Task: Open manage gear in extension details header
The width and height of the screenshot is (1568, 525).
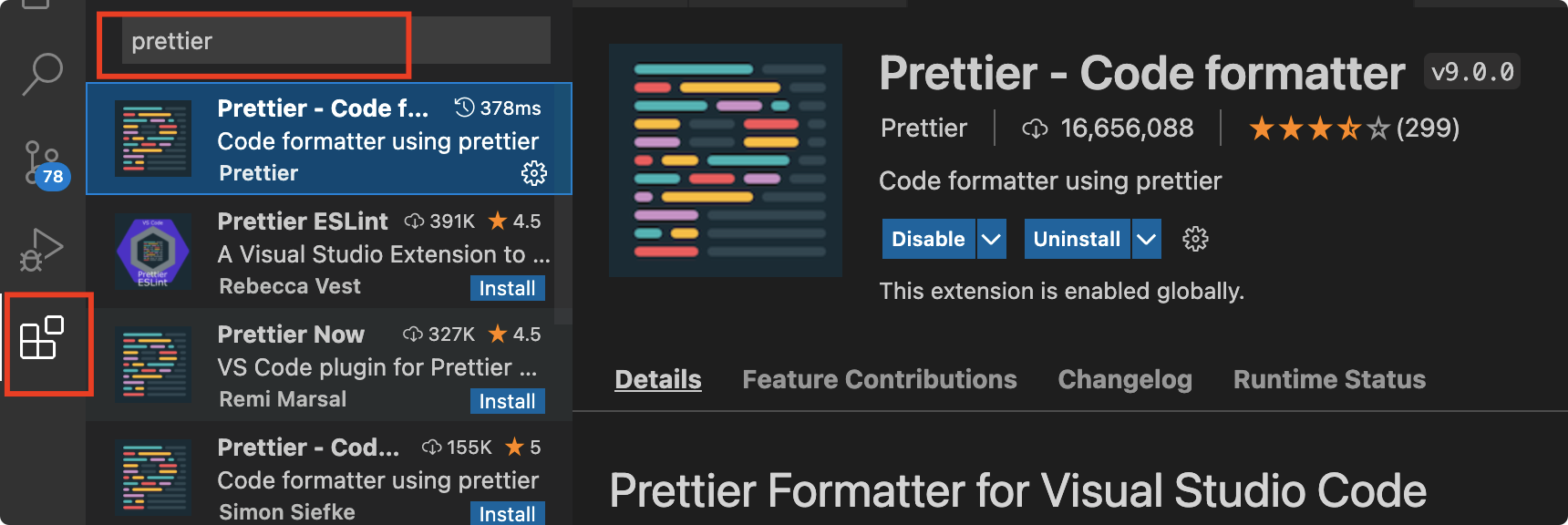Action: tap(1195, 239)
